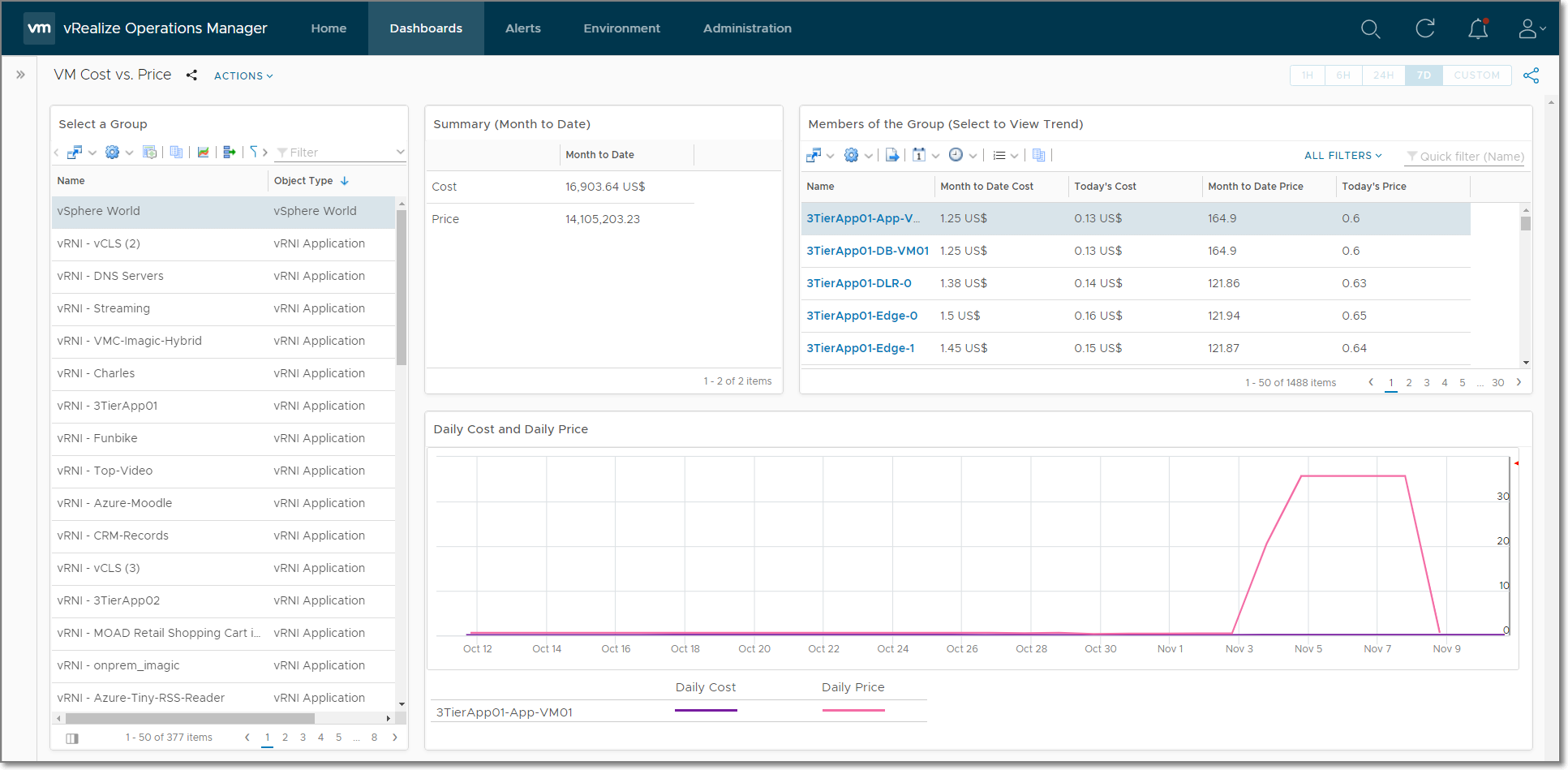The height and width of the screenshot is (770, 1568).
Task: Click the gear icon in Select a Group toolbar
Action: (112, 152)
